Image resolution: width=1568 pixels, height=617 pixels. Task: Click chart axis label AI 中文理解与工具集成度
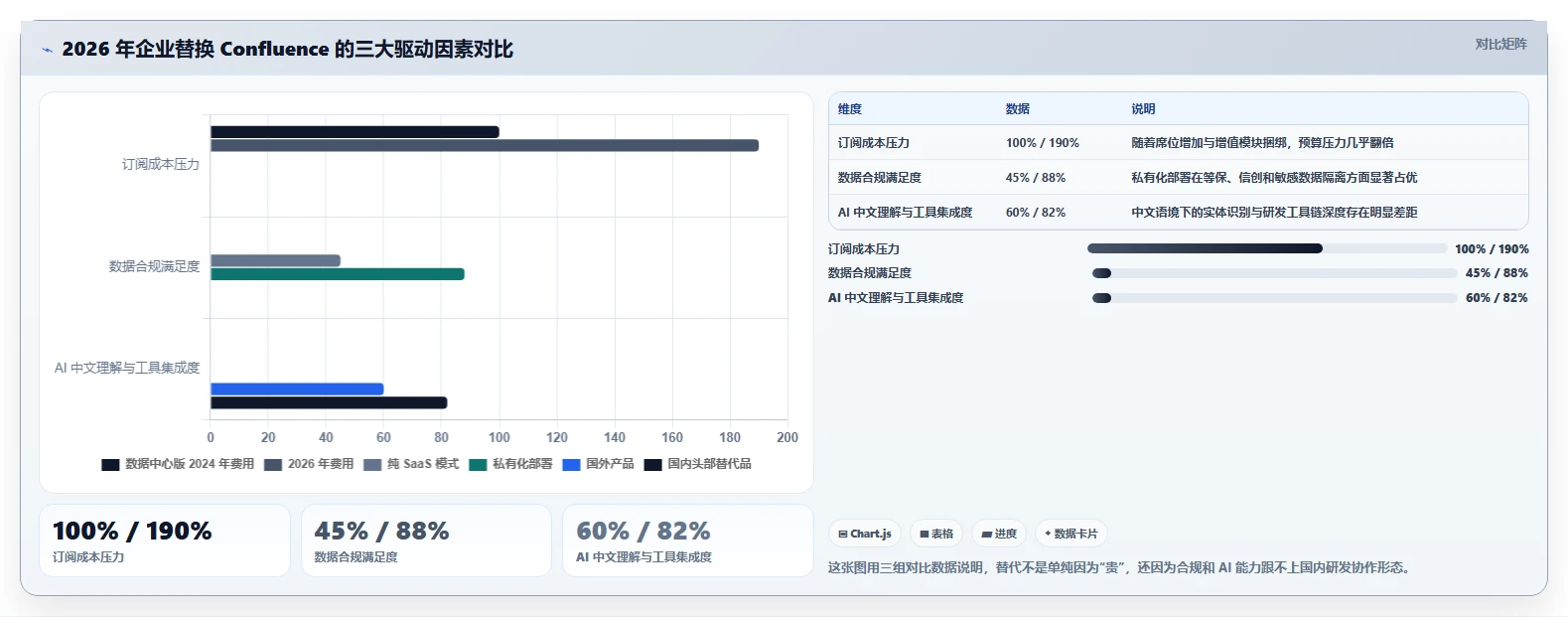tap(127, 368)
